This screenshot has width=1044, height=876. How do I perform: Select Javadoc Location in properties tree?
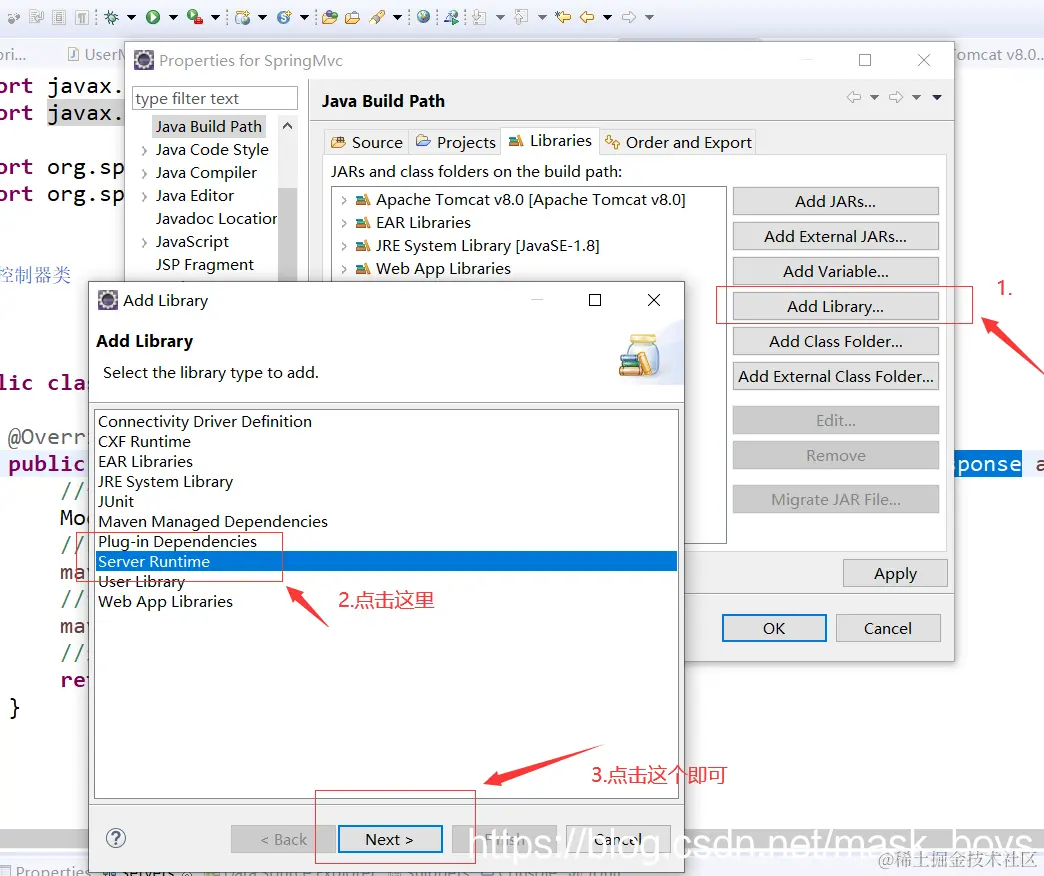click(x=216, y=219)
